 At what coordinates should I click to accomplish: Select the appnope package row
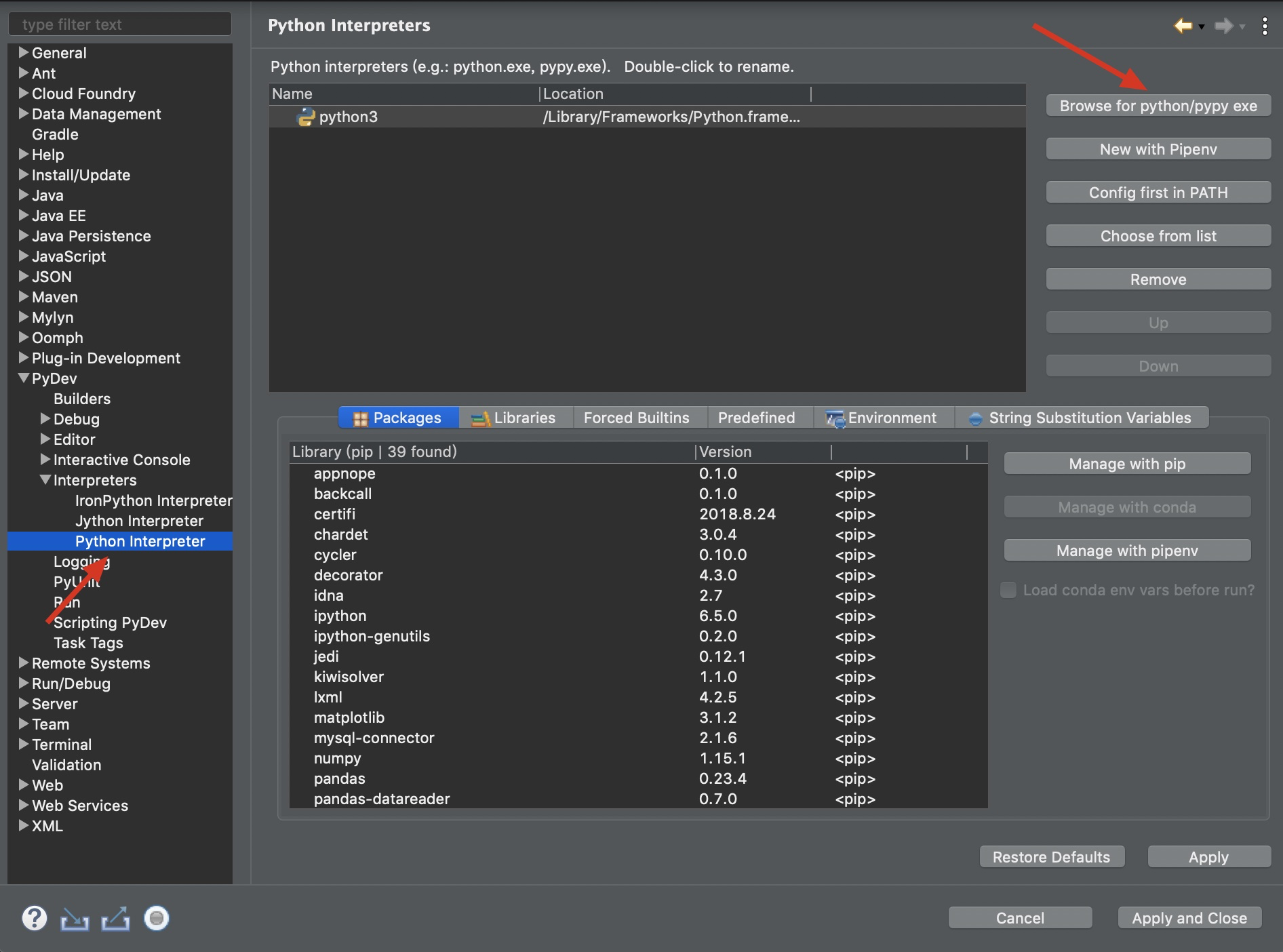638,473
